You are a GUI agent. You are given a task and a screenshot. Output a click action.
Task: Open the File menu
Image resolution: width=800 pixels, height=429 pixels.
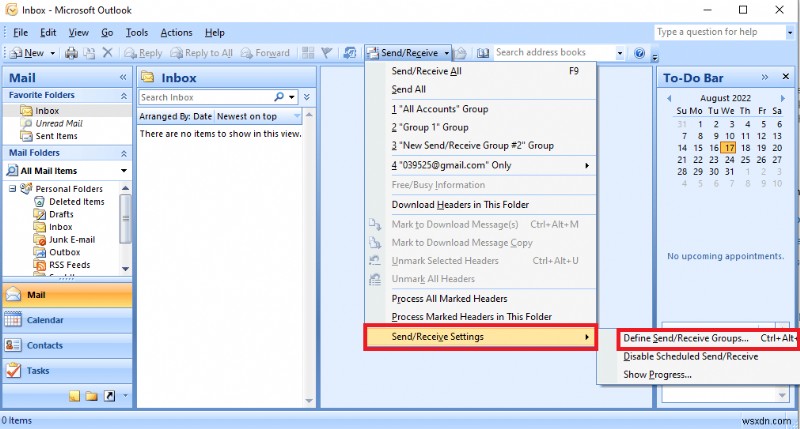point(20,33)
